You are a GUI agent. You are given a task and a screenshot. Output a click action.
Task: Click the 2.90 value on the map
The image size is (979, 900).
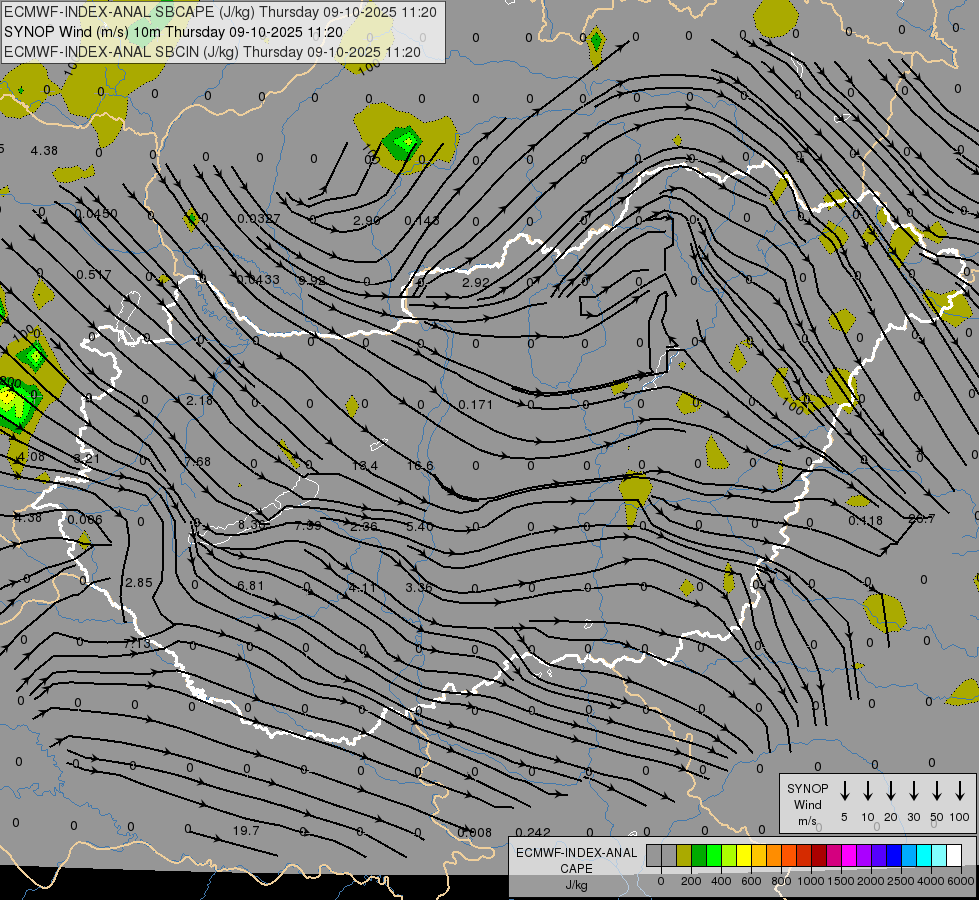click(x=367, y=220)
